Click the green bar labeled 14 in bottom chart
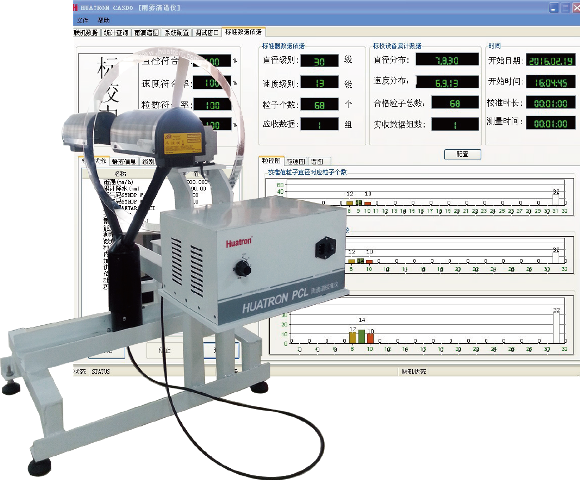Image resolution: width=580 pixels, height=480 pixels. 361,336
